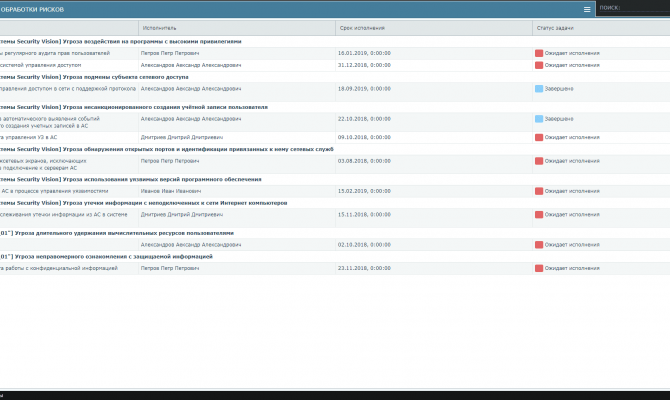Click the blue Завершено status icon for 22.10.2018
Viewport: 670px width, 400px height.
(539, 119)
